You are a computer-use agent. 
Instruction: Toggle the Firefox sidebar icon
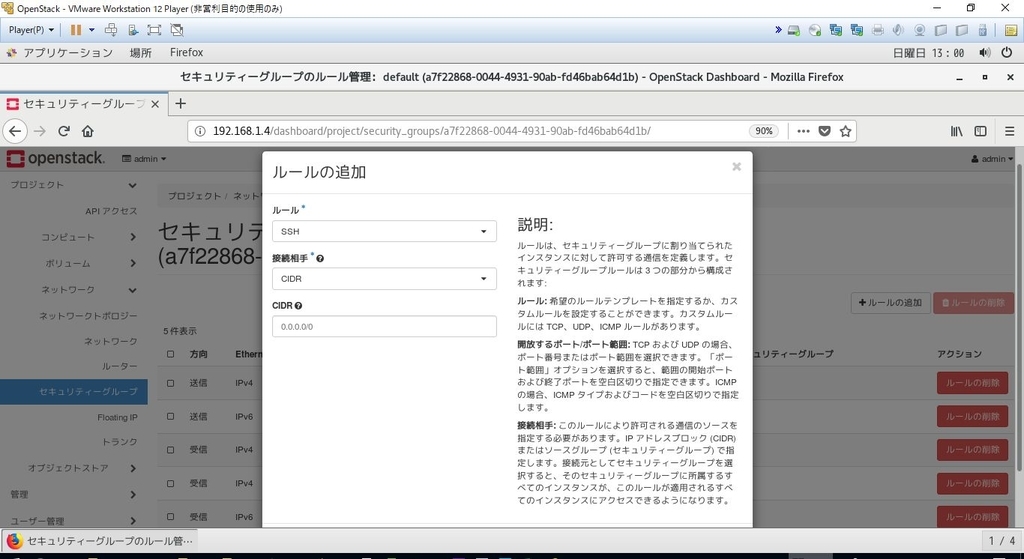pos(980,131)
